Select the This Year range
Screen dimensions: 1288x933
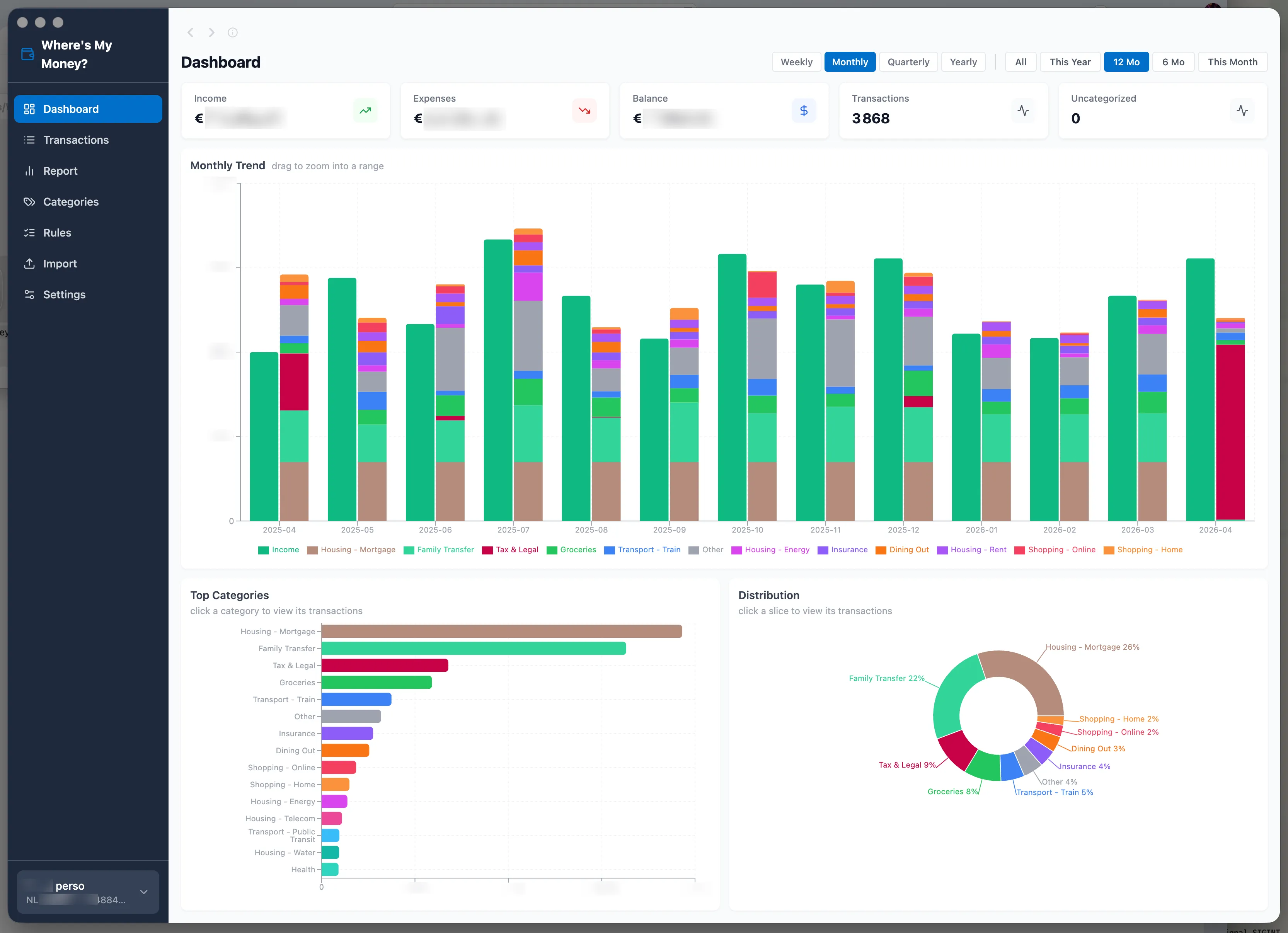point(1070,62)
